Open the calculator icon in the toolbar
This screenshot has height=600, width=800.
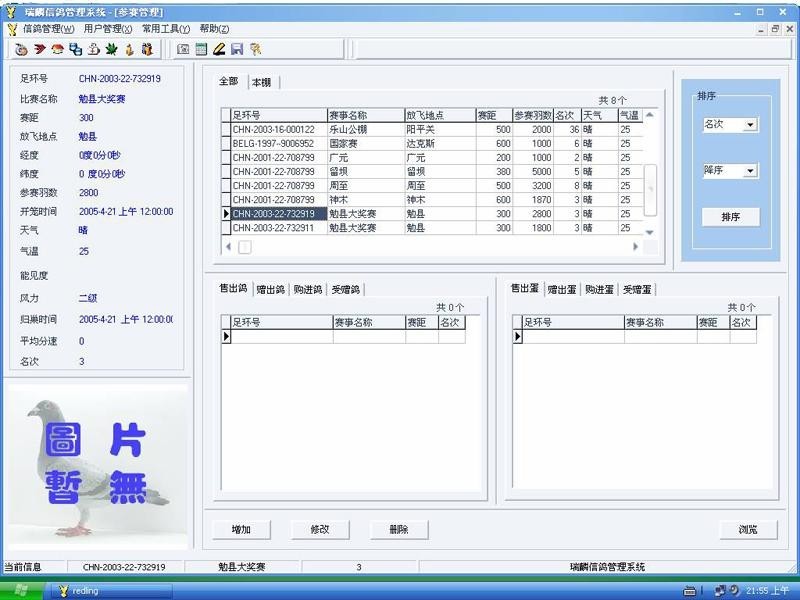click(x=201, y=48)
